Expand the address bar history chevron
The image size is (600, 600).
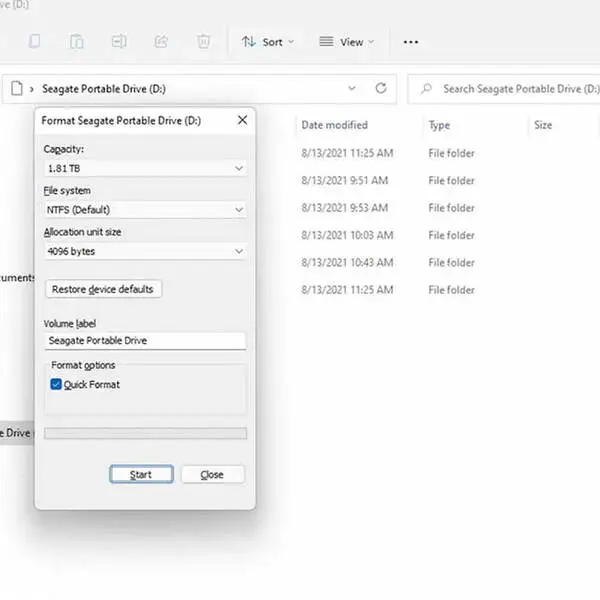click(x=352, y=89)
